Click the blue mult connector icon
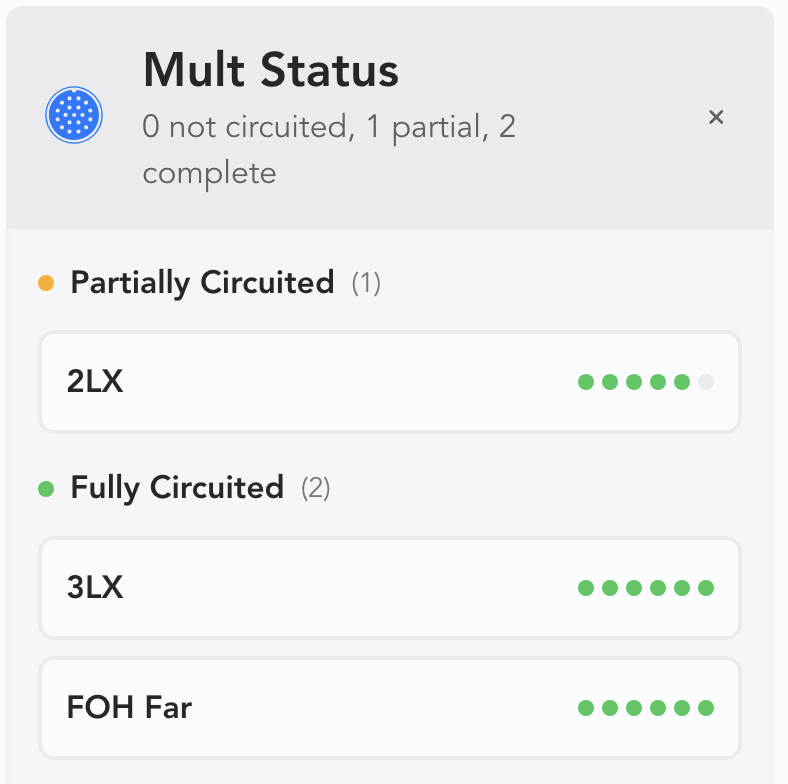The image size is (788, 784). coord(75,116)
